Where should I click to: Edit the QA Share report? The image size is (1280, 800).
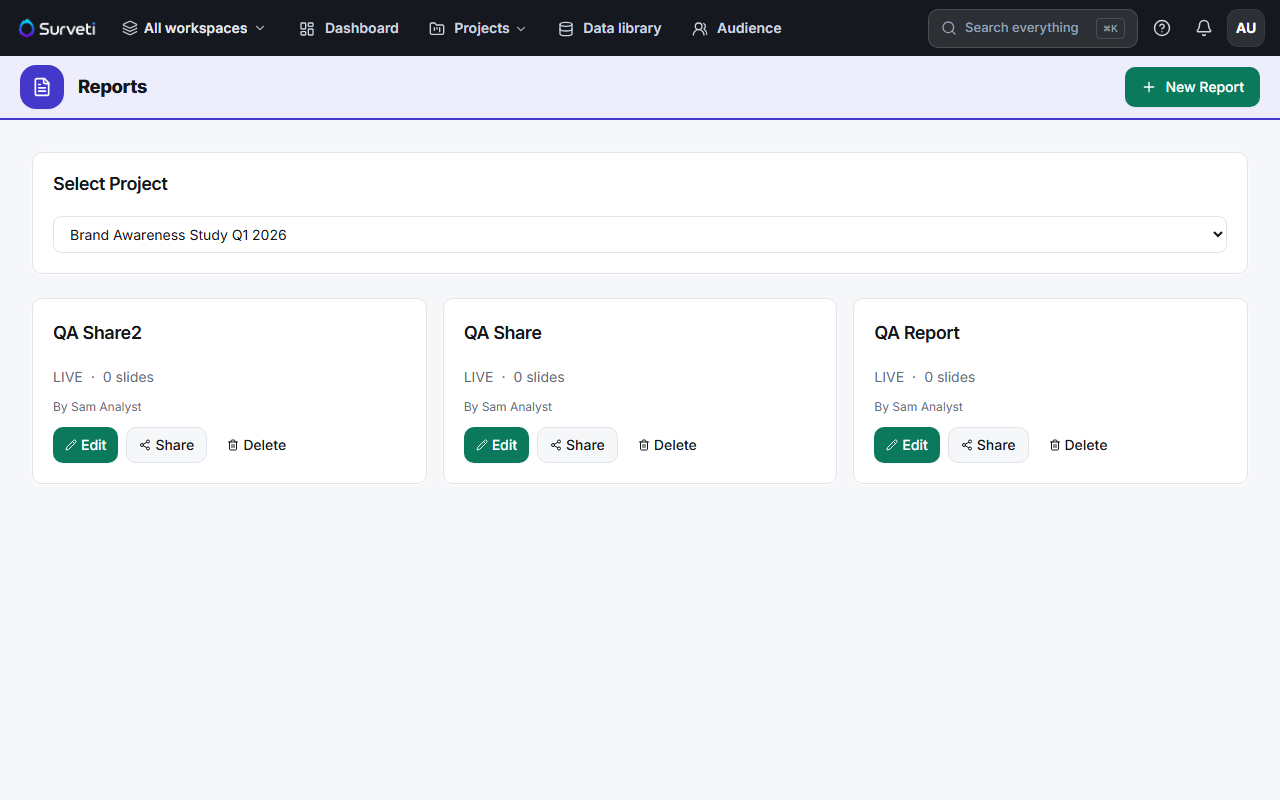[x=496, y=445]
